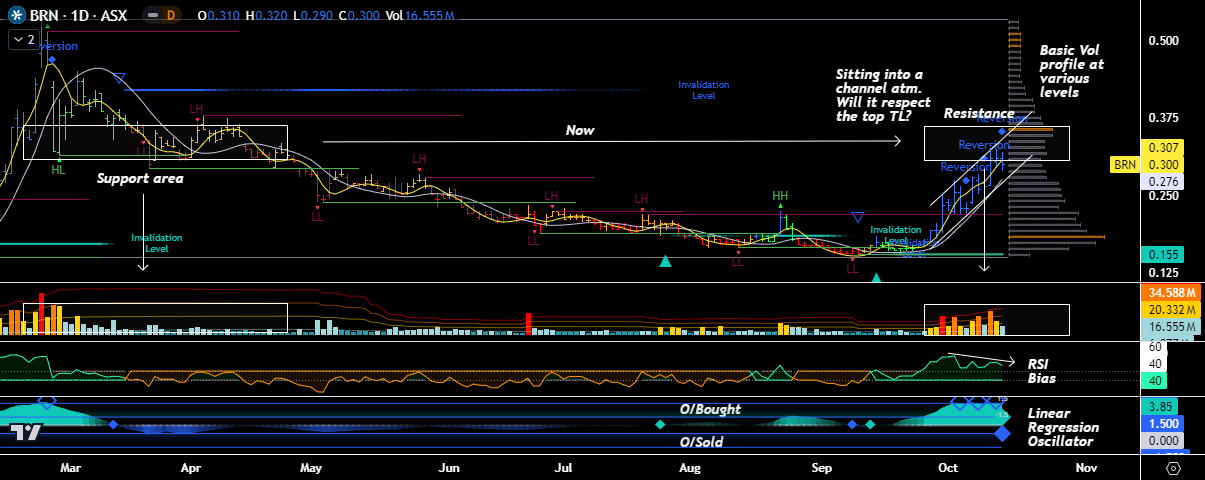Screen dimensions: 1205x480
Task: Click the blue down-triangle marker near March
Action: click(x=120, y=79)
